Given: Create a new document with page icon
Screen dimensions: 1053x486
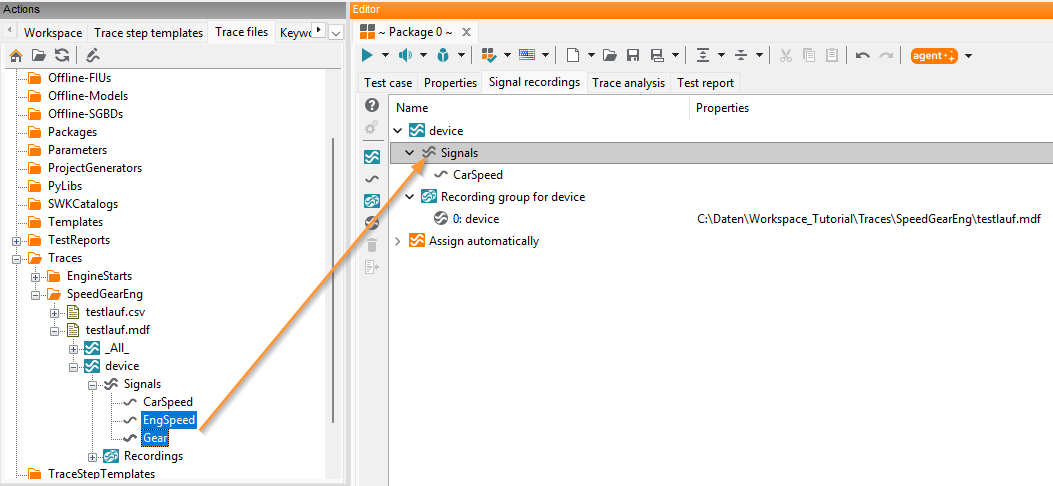Looking at the screenshot, I should [572, 55].
